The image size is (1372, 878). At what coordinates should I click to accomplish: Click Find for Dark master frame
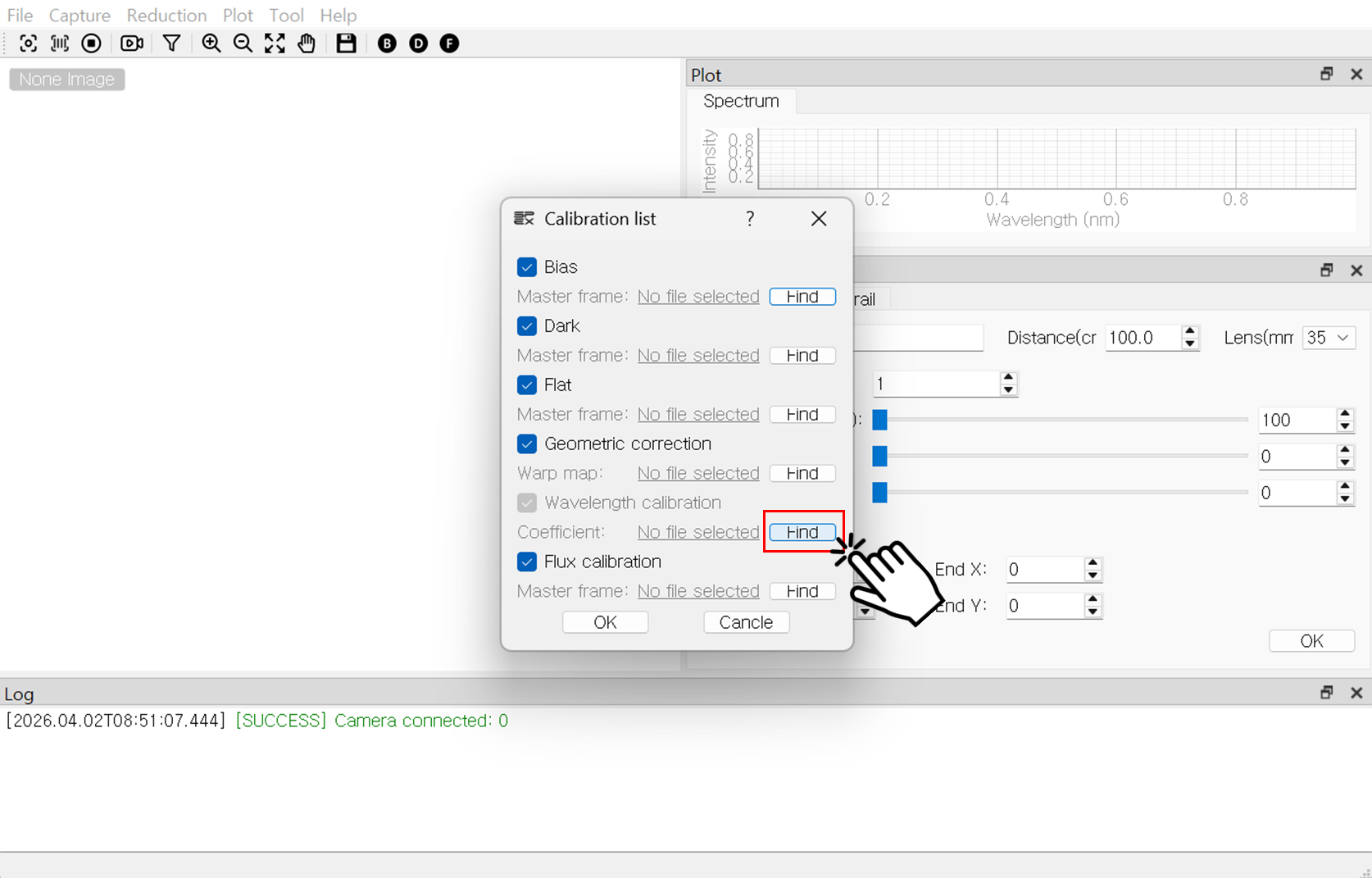(x=802, y=356)
